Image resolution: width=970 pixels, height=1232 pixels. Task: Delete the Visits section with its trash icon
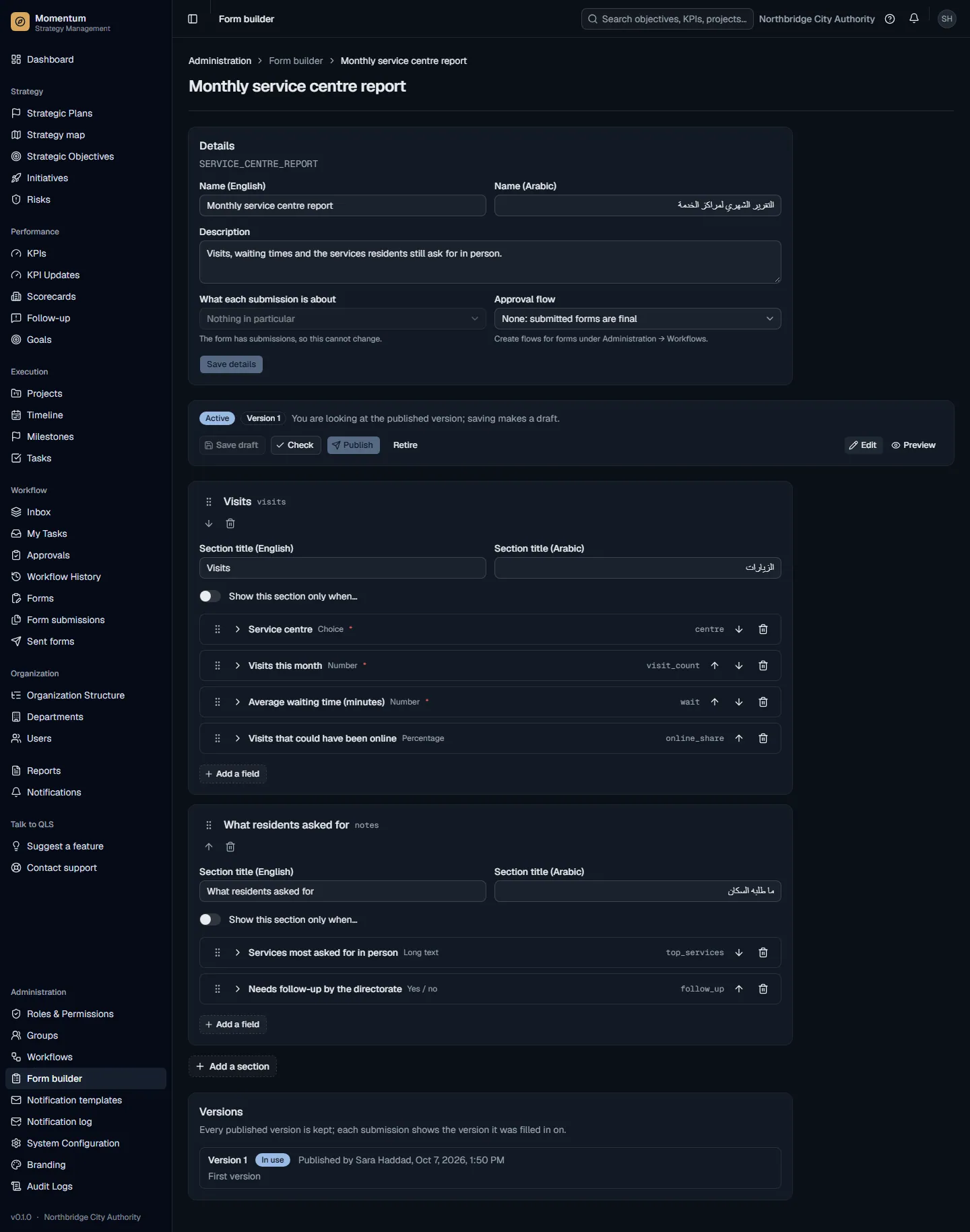click(230, 523)
